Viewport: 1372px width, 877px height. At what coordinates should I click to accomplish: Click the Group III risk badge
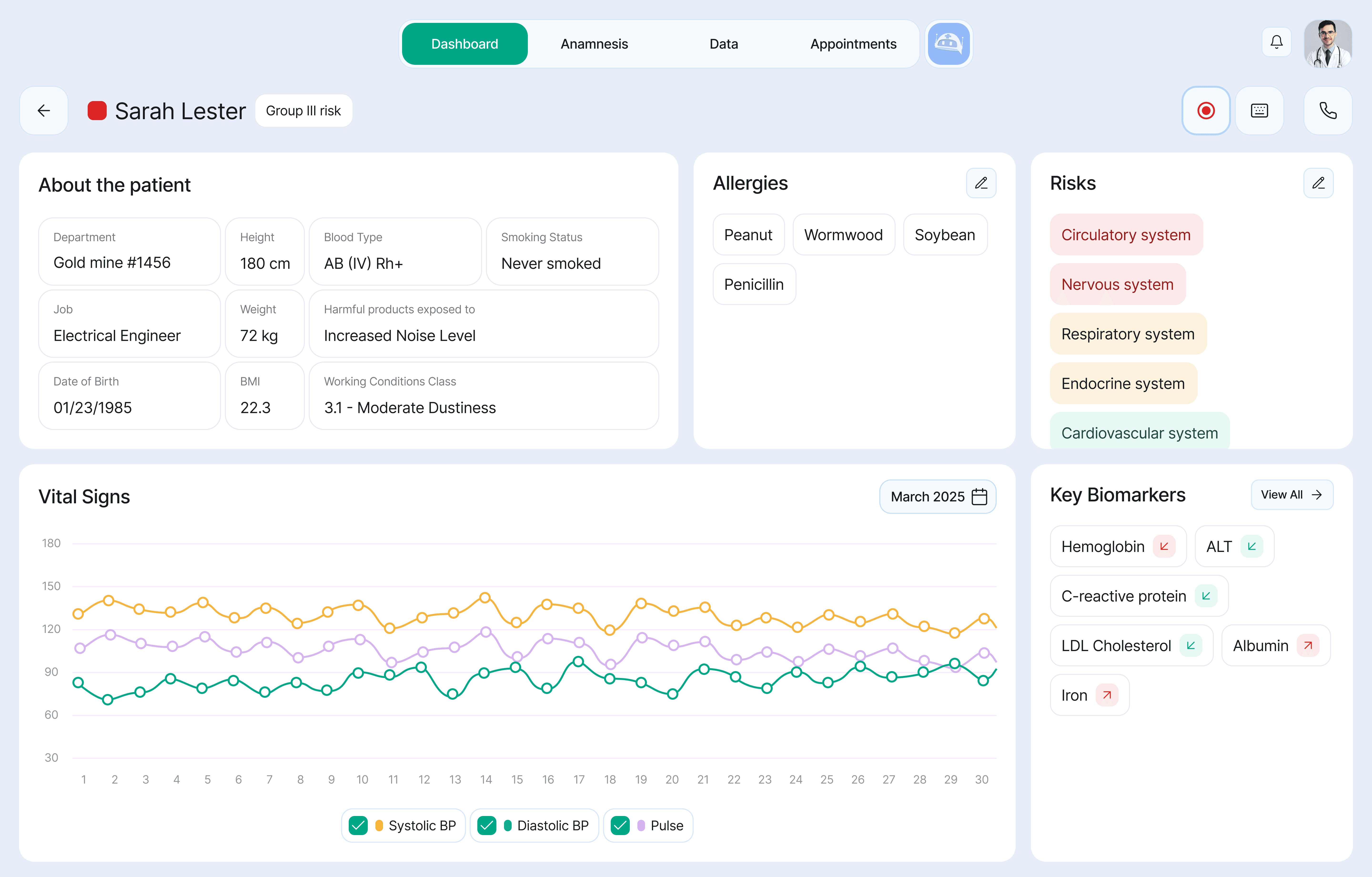(303, 111)
